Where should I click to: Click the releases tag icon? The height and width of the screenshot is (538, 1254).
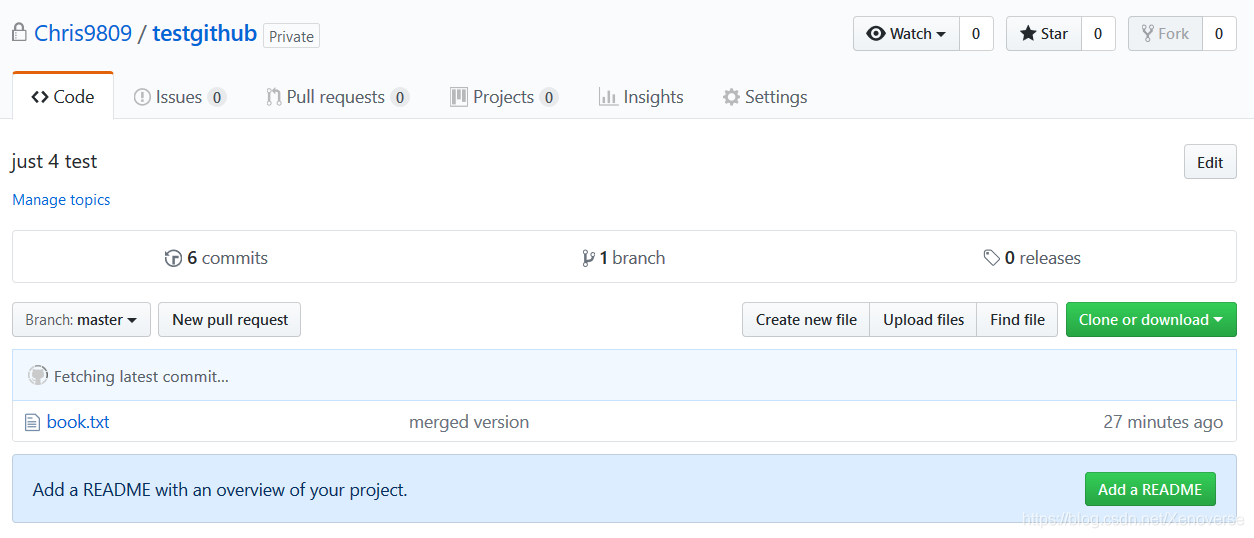click(x=991, y=258)
